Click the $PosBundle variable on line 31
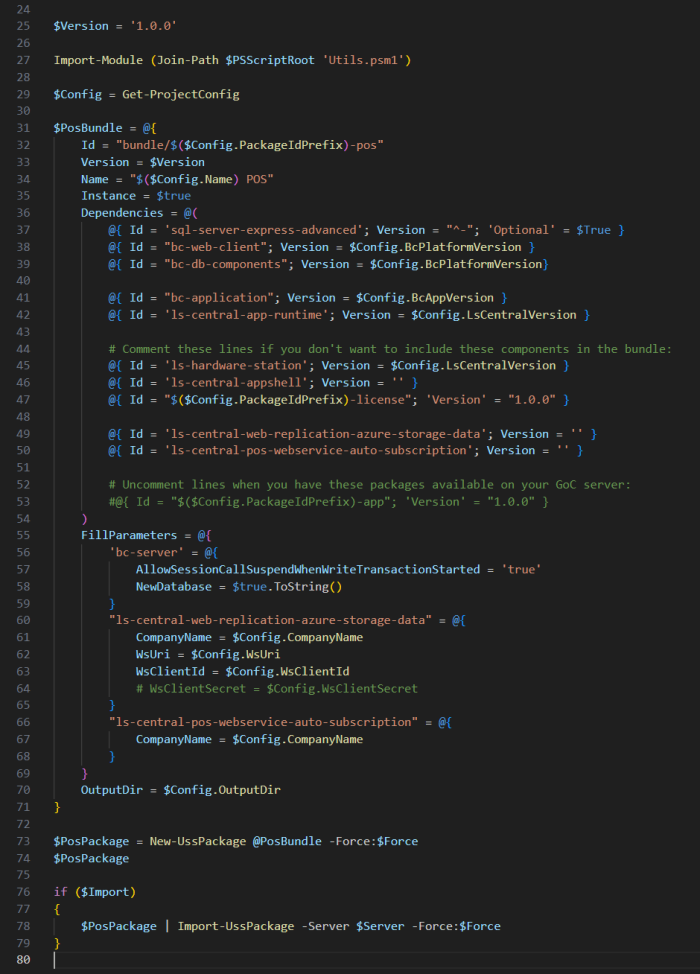Image resolution: width=700 pixels, height=974 pixels. tap(88, 128)
